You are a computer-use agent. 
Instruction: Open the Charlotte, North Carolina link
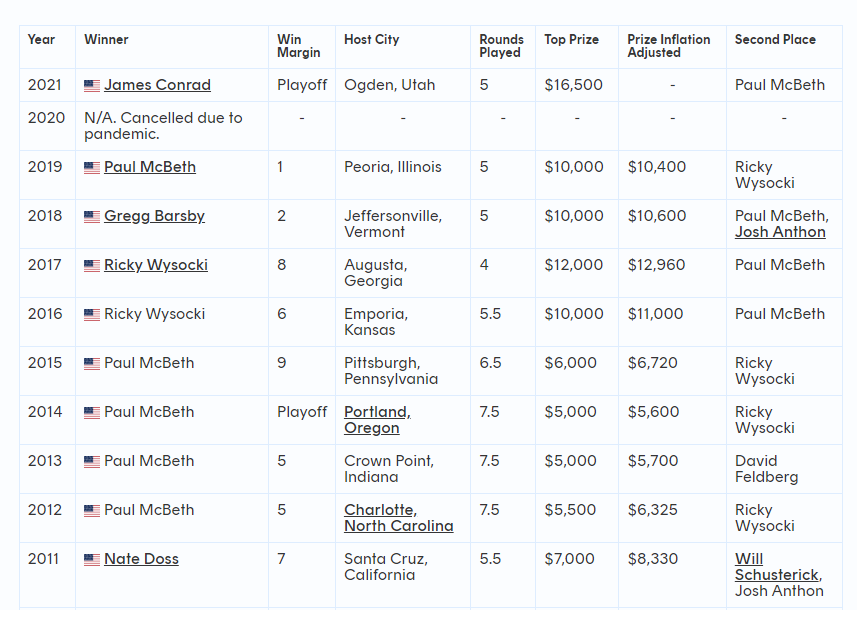pyautogui.click(x=398, y=518)
